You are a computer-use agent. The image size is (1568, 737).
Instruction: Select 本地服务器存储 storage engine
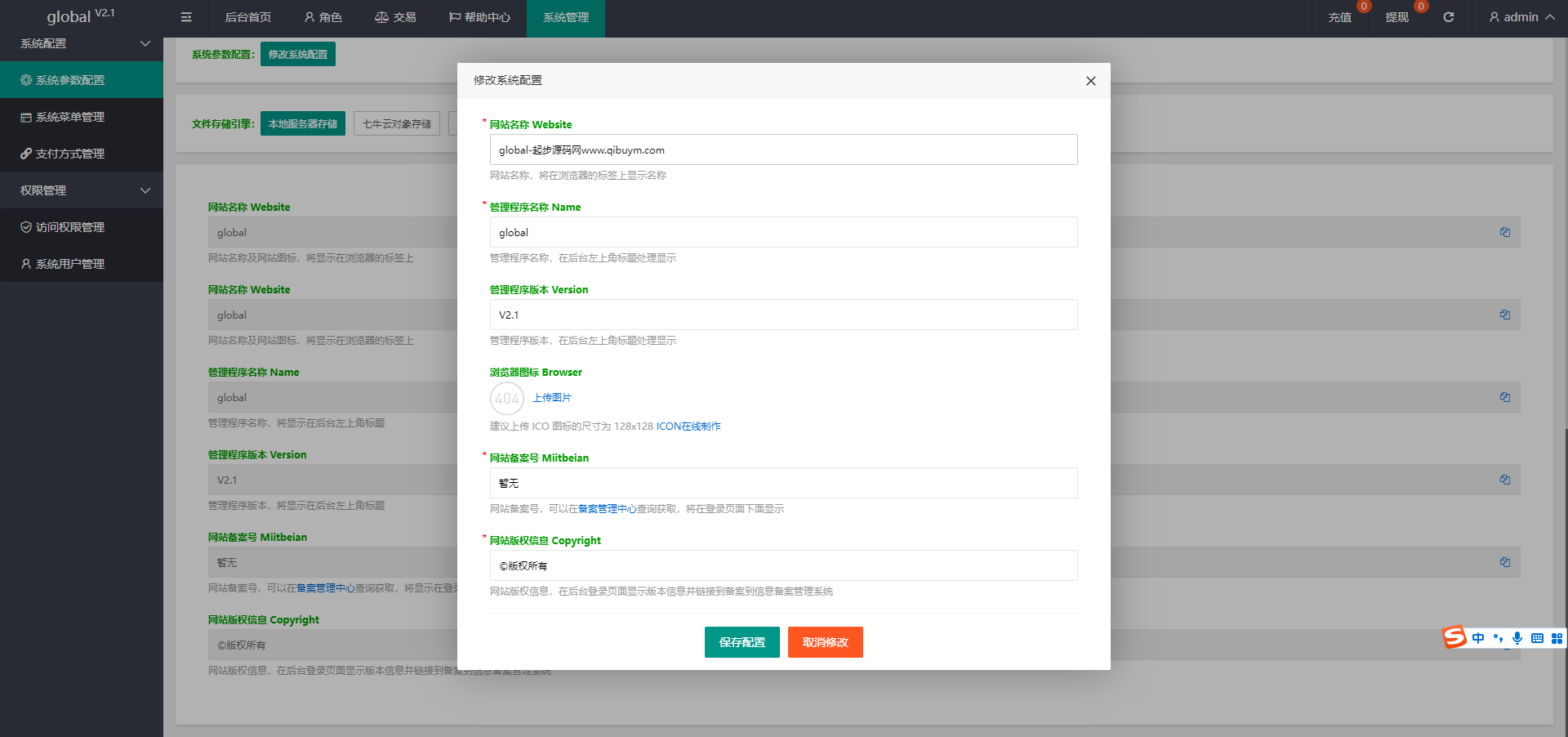coord(303,123)
